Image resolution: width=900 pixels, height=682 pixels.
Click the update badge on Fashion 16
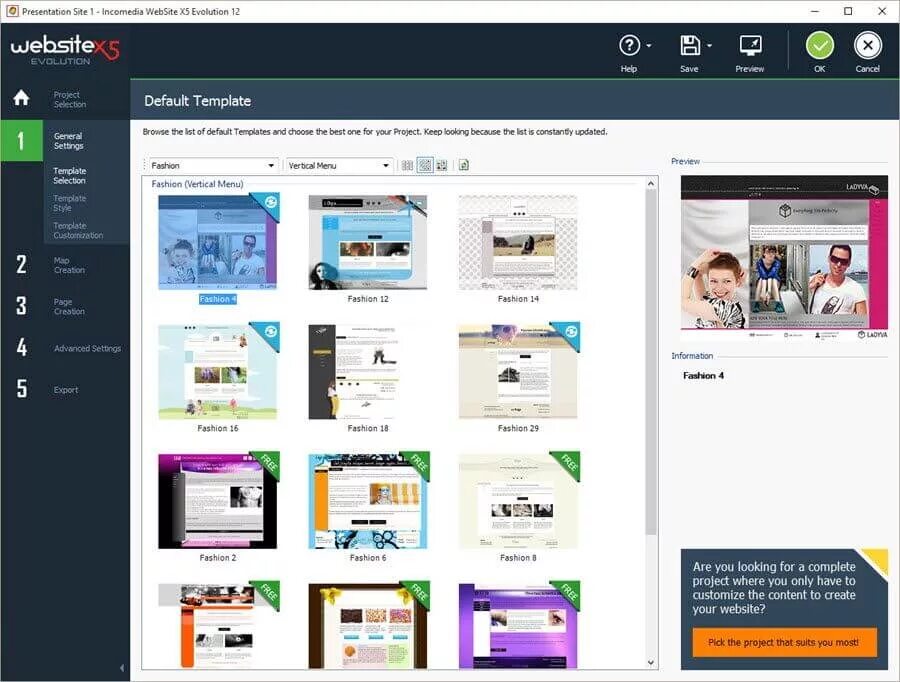[270, 332]
